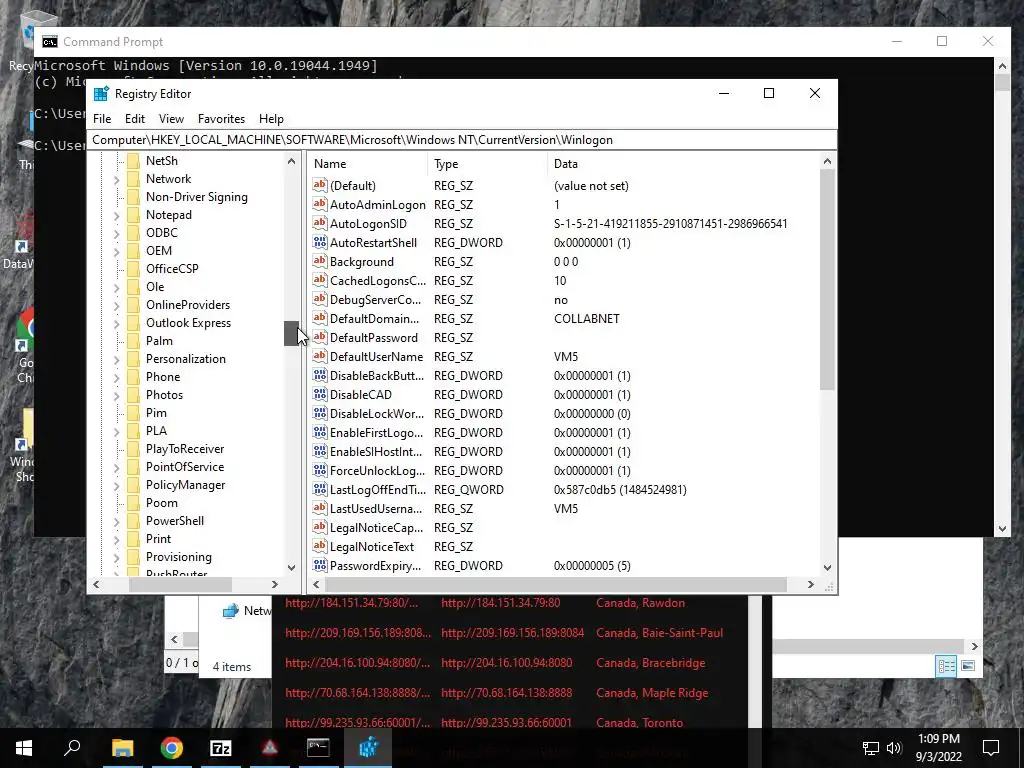Select the (Default) value icon

(x=319, y=185)
